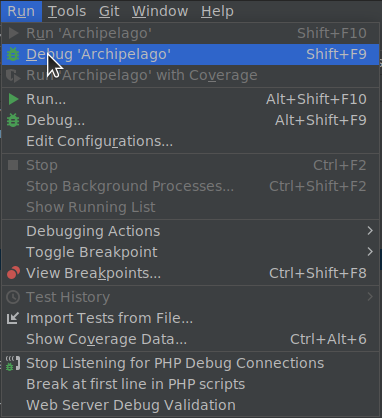Click the green play icon next to Run...
Viewport: 382px width, 418px height.
[13, 99]
